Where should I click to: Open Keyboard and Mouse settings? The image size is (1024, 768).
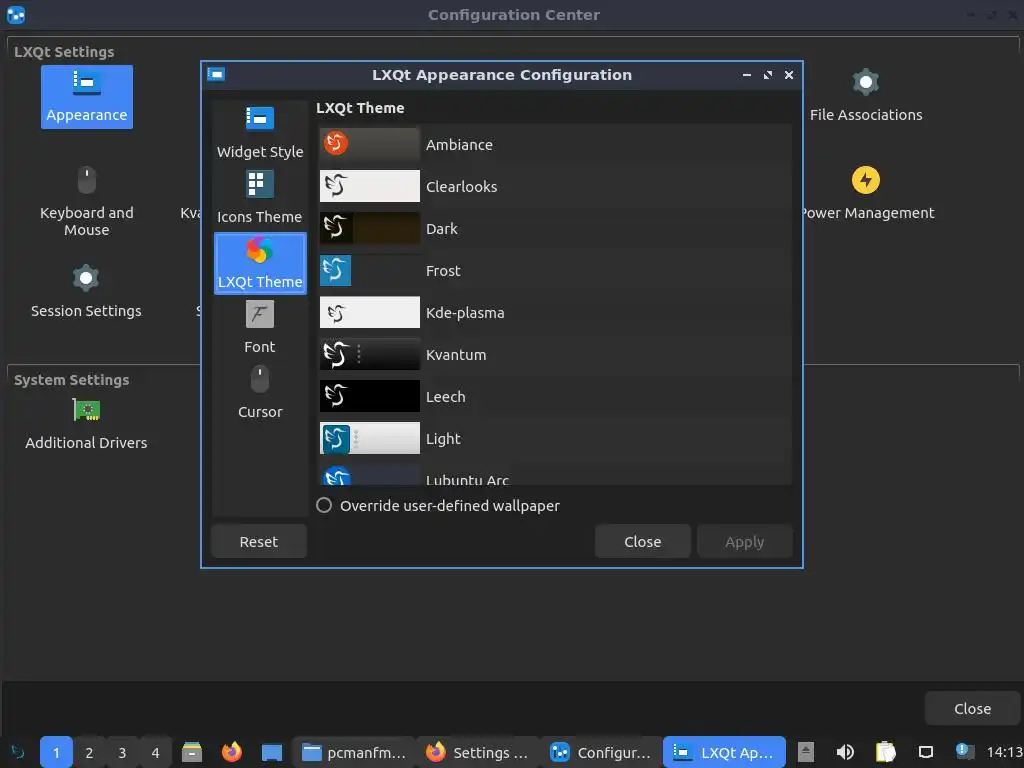[x=87, y=201]
